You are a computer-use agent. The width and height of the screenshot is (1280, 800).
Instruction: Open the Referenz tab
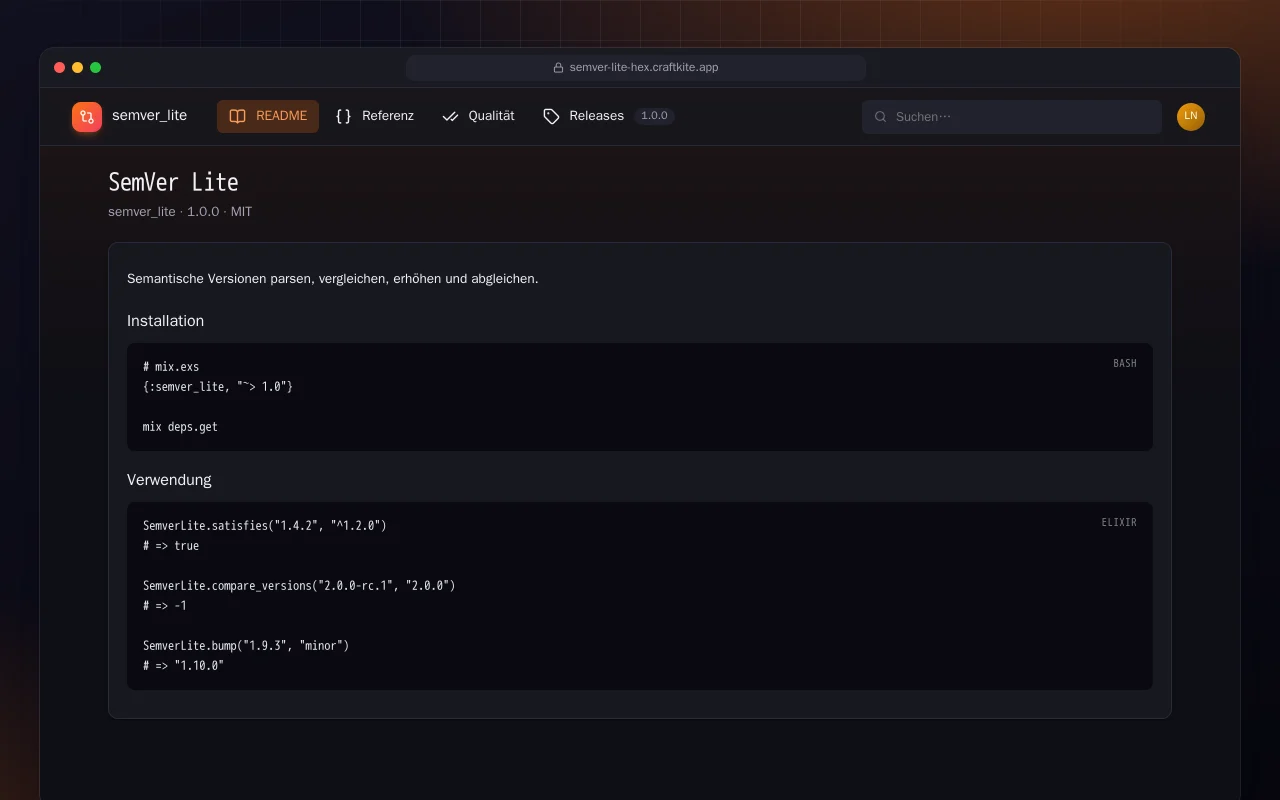click(374, 116)
